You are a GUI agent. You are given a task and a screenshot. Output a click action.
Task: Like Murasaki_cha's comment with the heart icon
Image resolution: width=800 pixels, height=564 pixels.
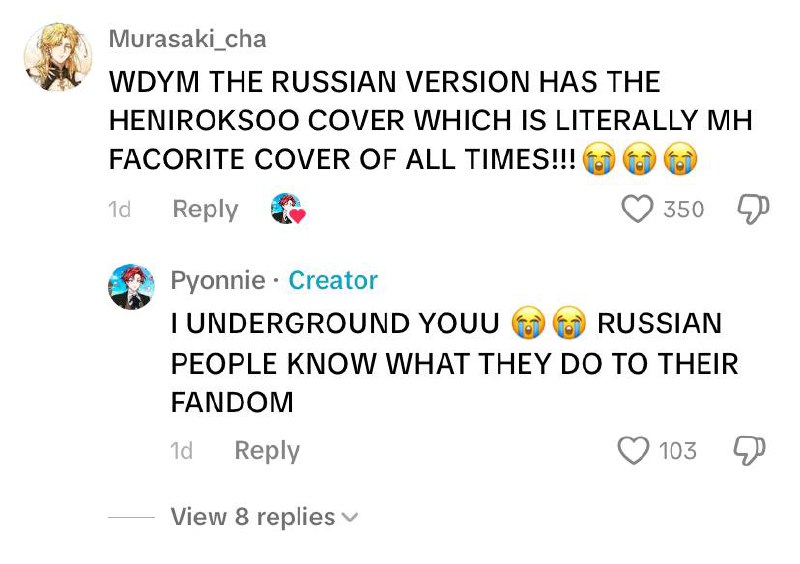637,209
